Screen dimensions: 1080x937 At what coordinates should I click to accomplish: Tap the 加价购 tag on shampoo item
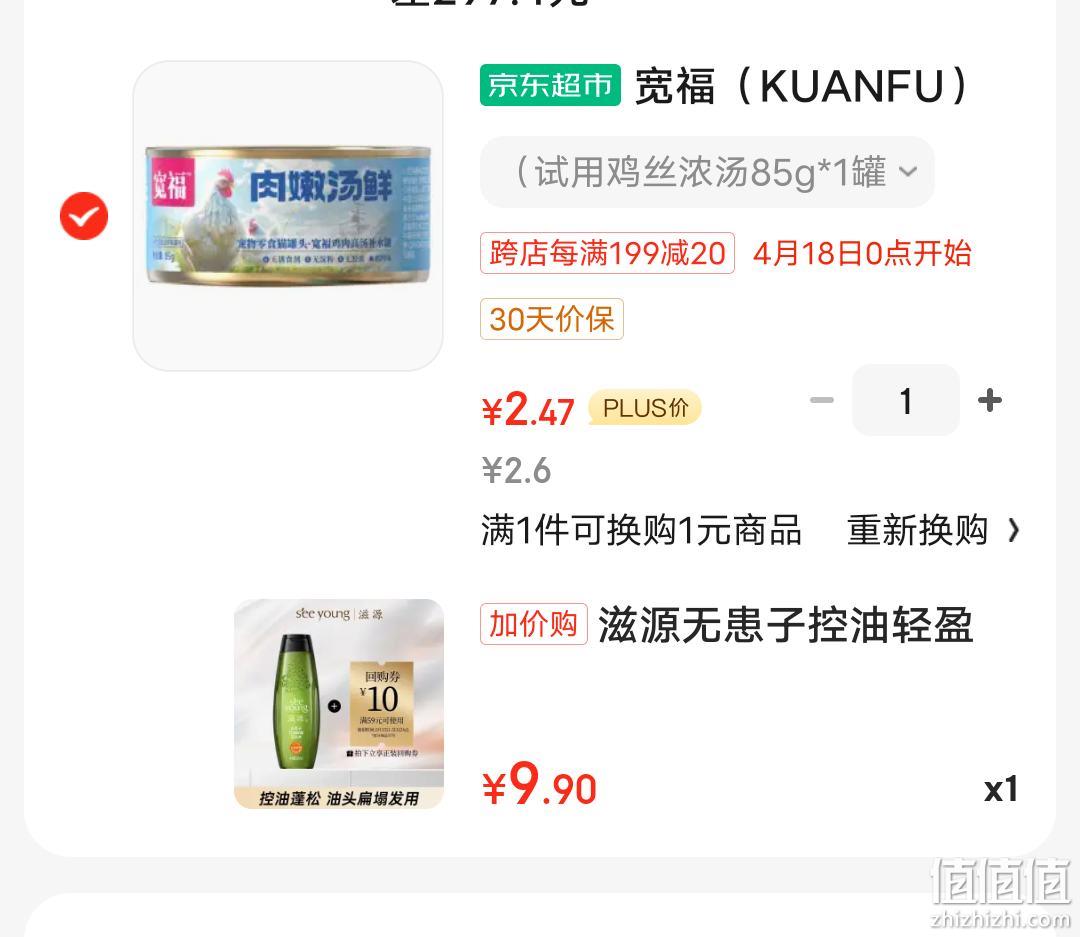click(x=534, y=624)
